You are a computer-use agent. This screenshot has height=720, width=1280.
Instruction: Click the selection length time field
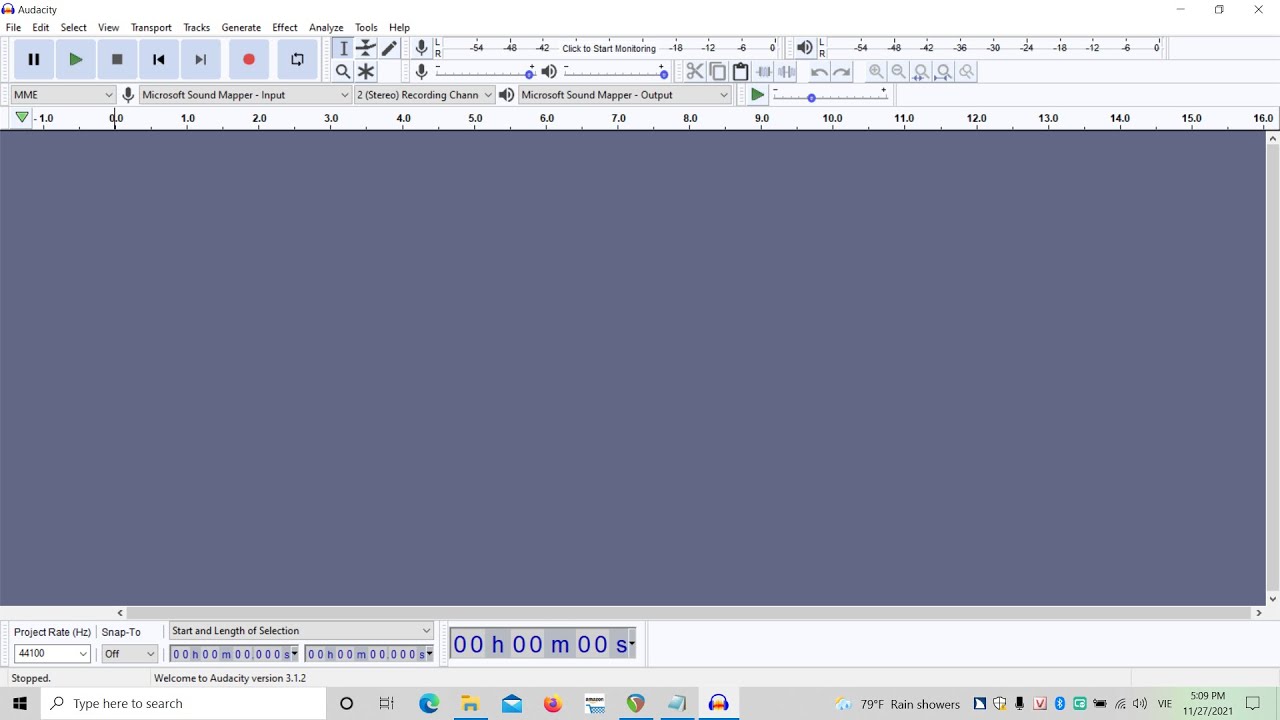click(x=369, y=654)
